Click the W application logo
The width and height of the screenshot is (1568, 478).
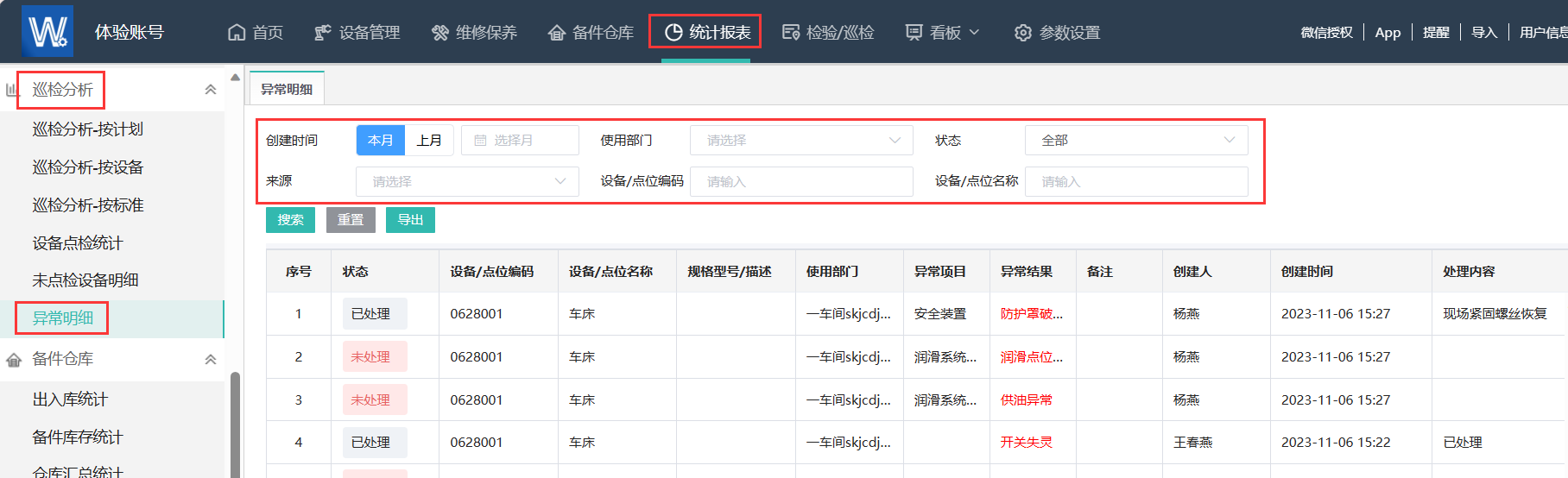tap(47, 31)
